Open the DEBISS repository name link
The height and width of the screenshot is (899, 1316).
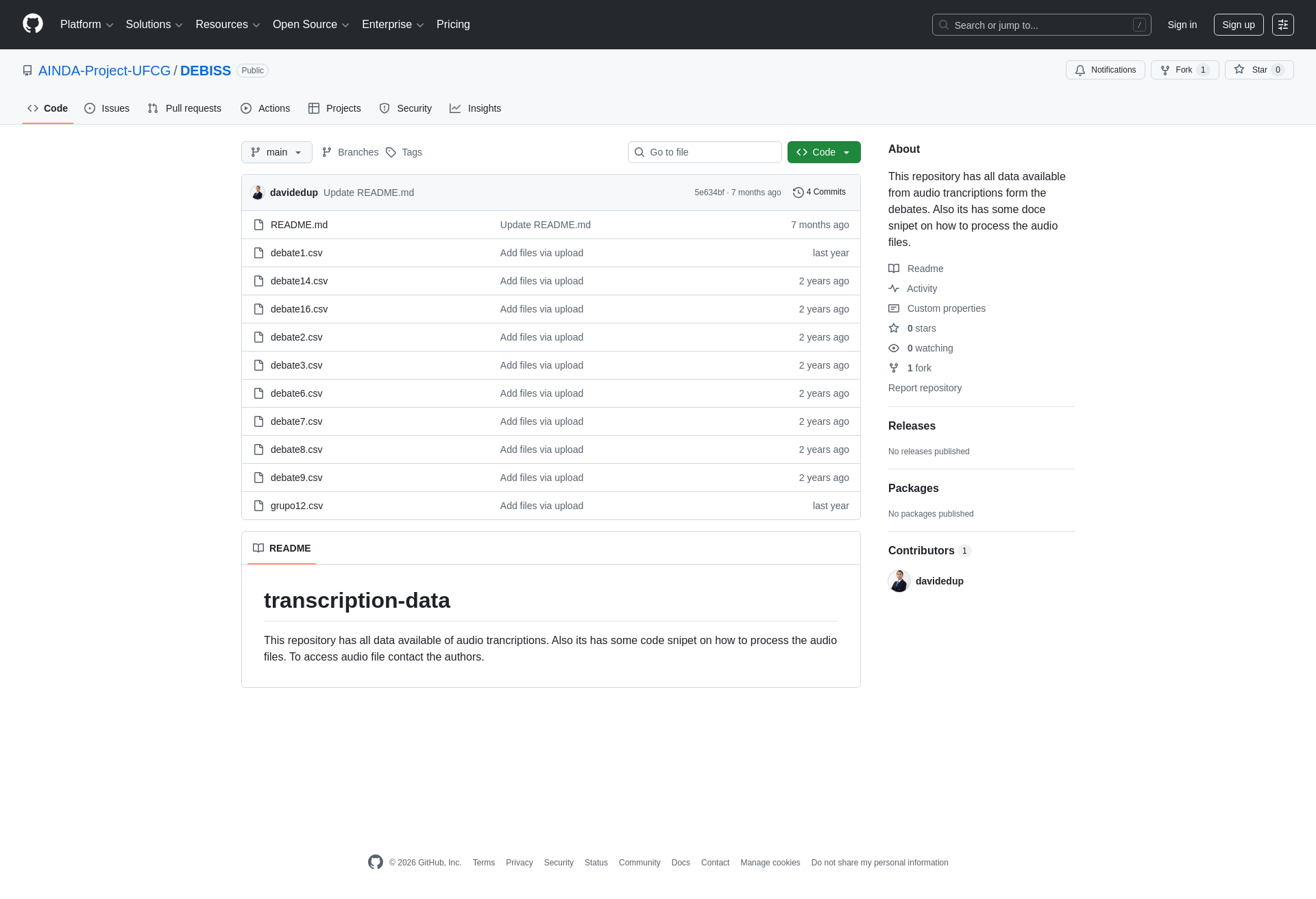(206, 71)
